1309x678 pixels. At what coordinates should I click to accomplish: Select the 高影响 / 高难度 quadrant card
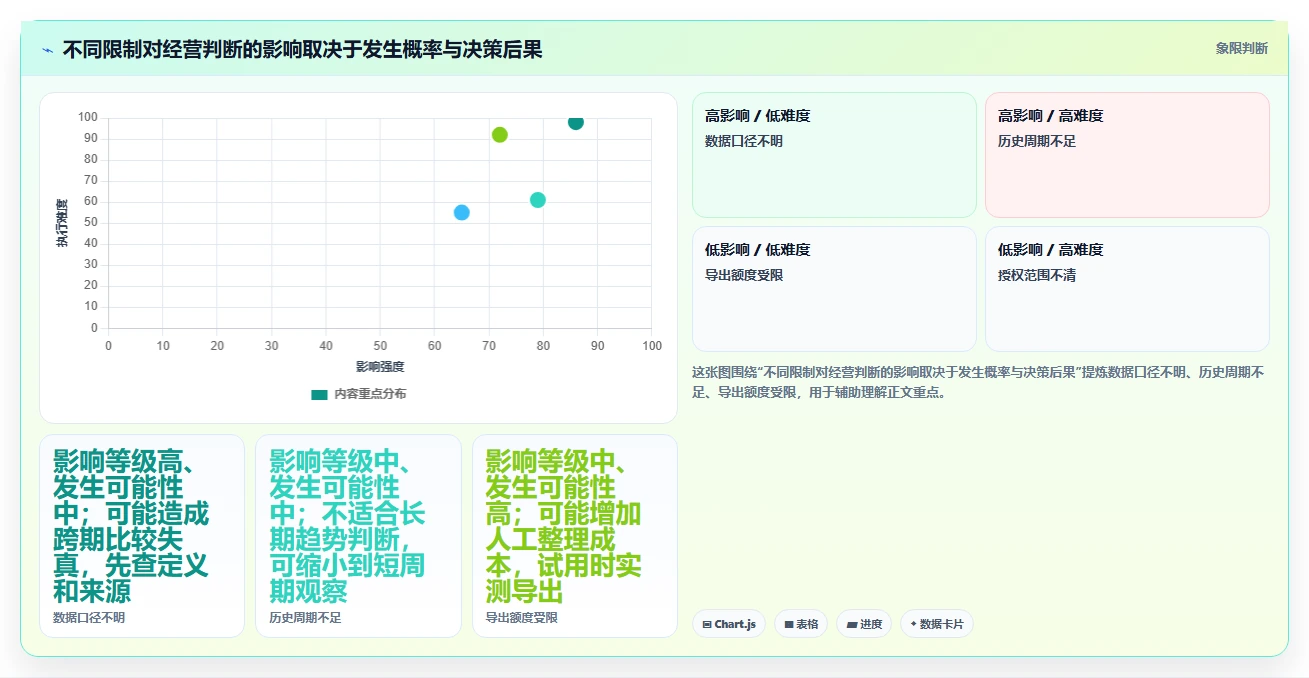(1127, 155)
